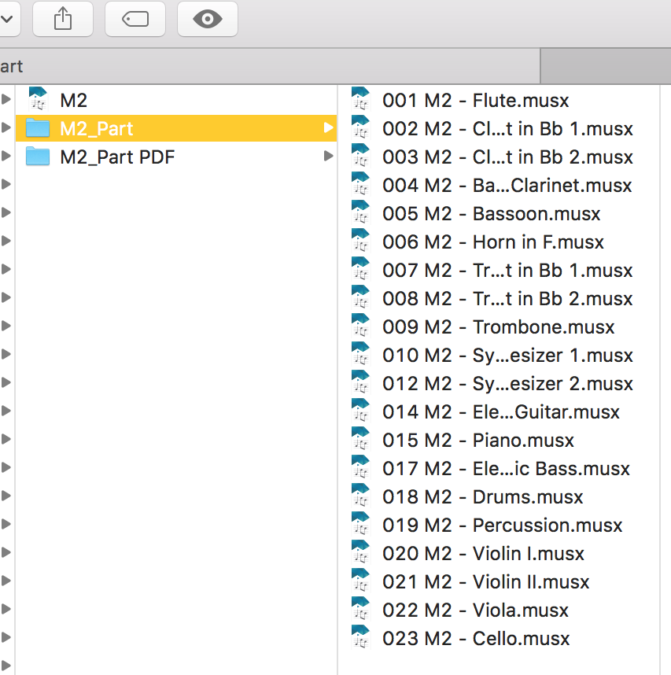Click the icon of 023 M2 - Cello.musx
The image size is (671, 675).
[x=361, y=637]
